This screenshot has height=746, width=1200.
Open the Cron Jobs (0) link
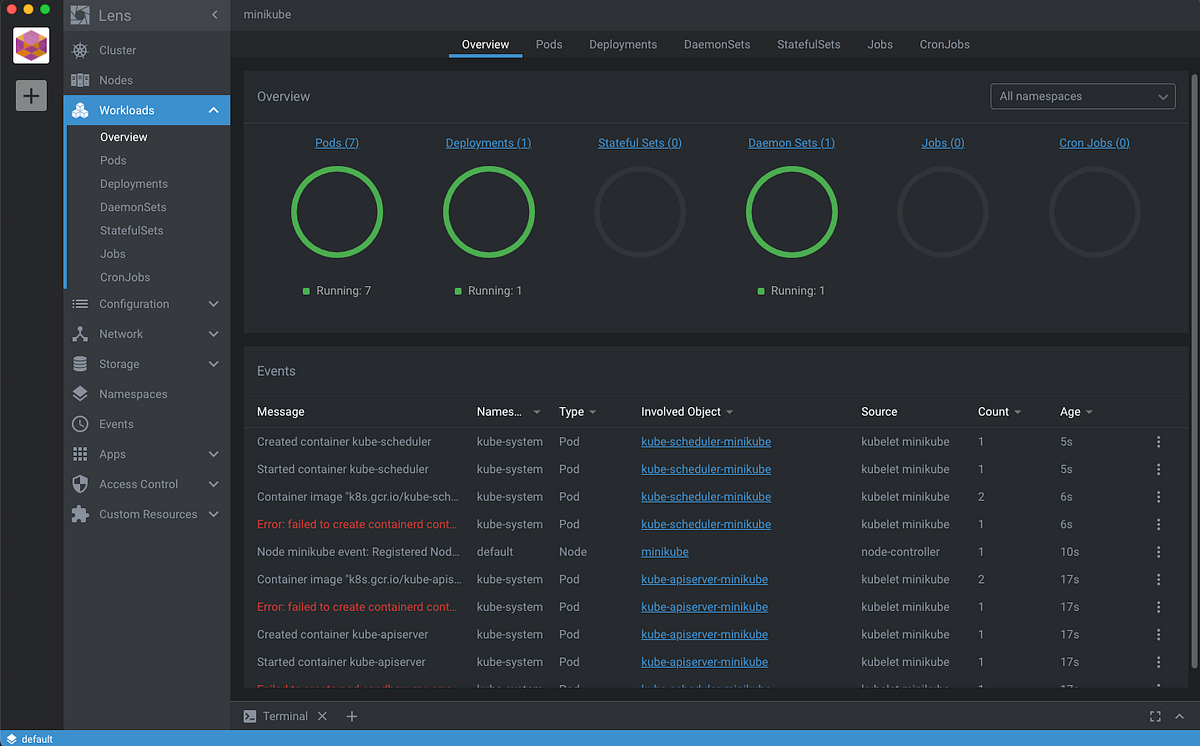pos(1094,143)
